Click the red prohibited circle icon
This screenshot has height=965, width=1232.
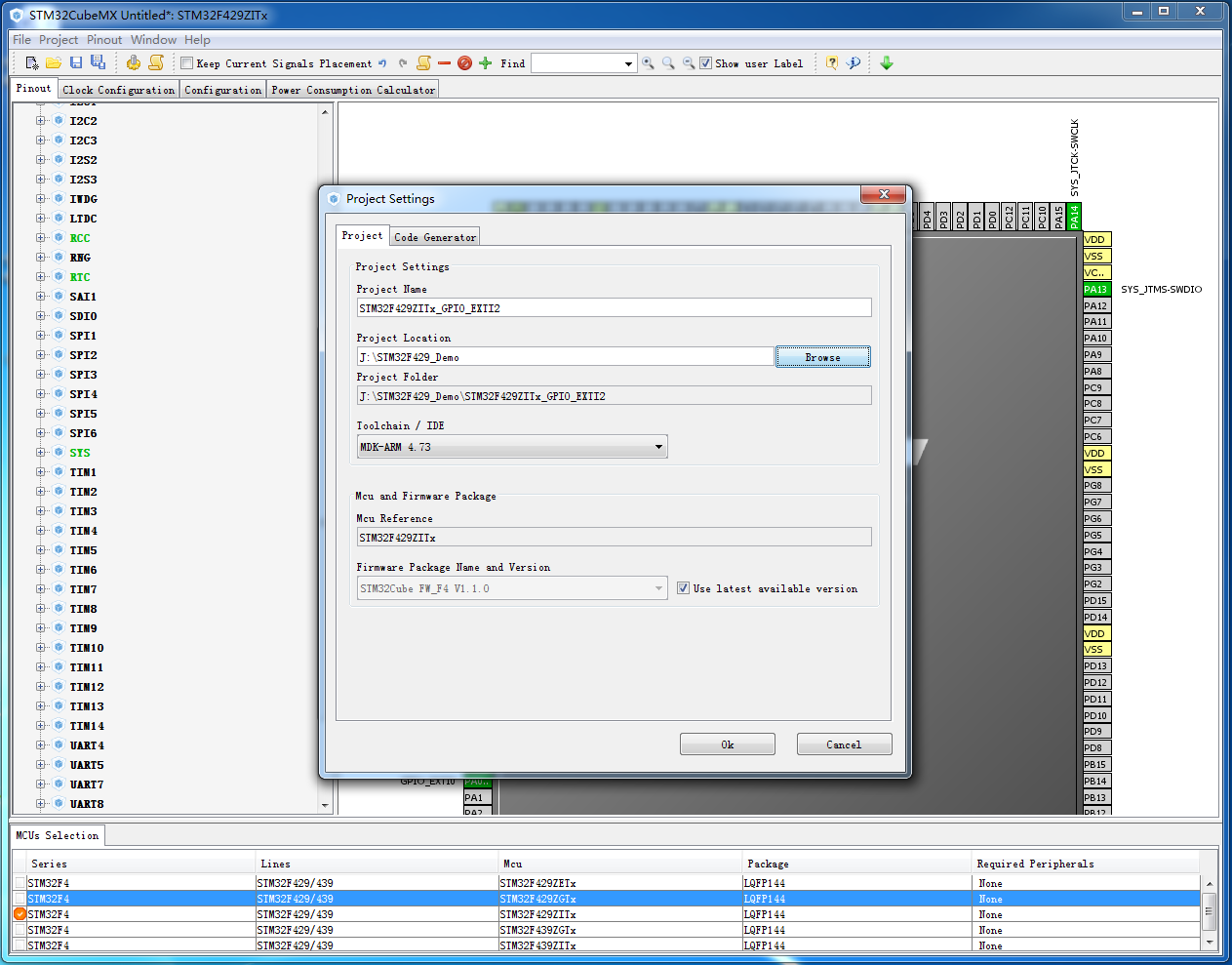click(x=465, y=62)
